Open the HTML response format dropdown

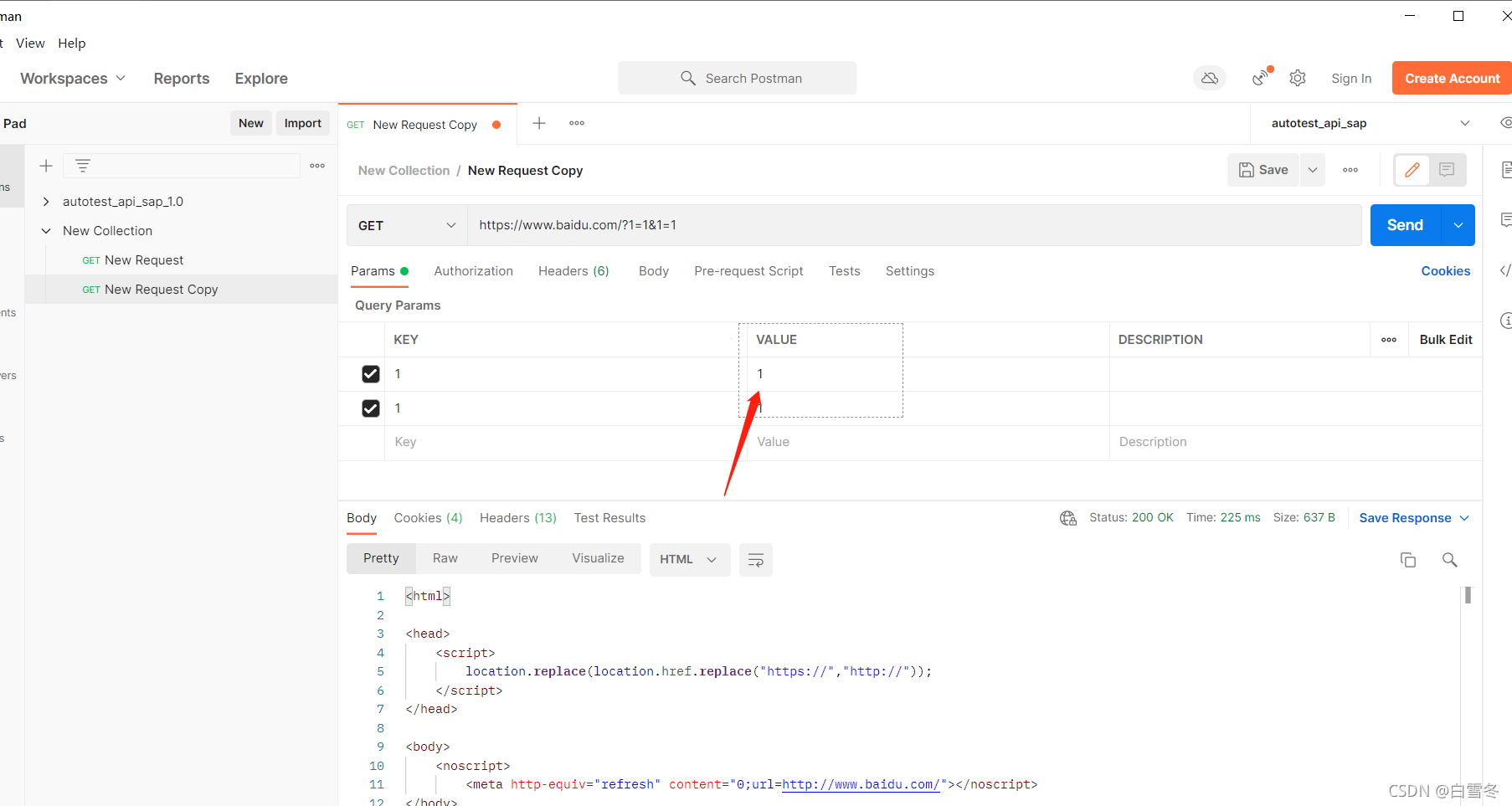[689, 560]
